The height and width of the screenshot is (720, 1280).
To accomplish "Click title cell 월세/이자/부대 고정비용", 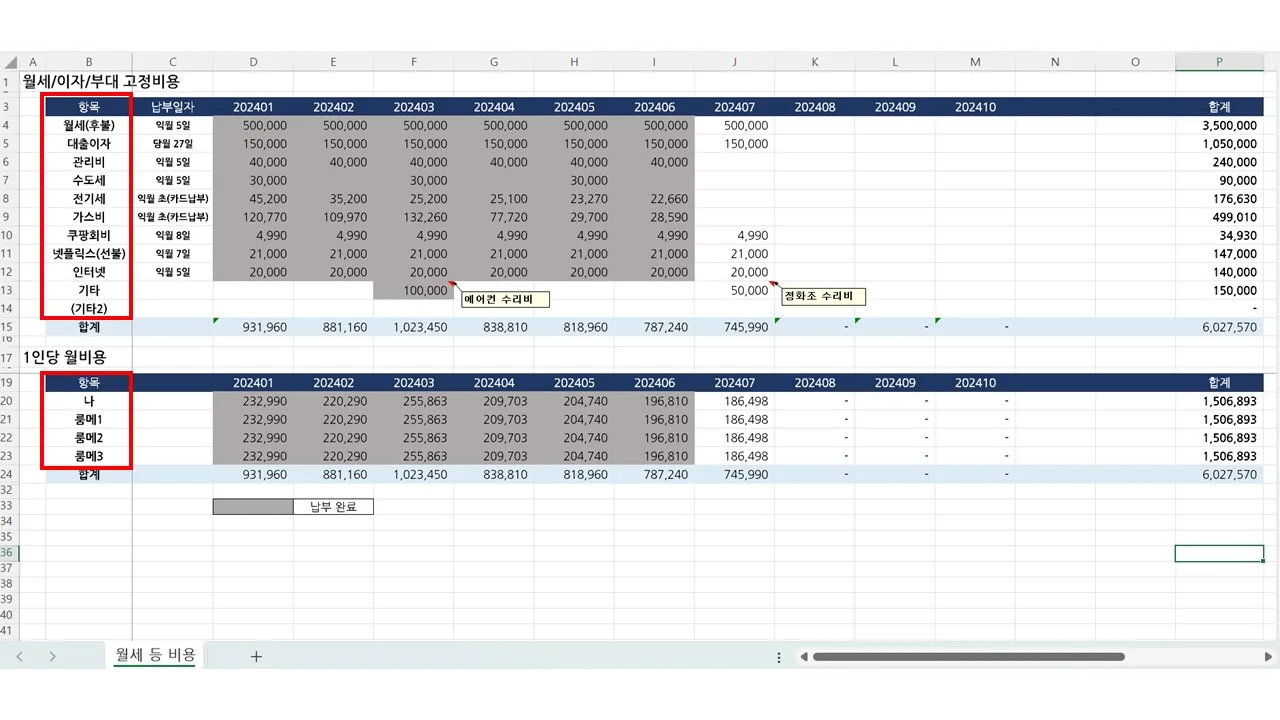I will pyautogui.click(x=101, y=82).
